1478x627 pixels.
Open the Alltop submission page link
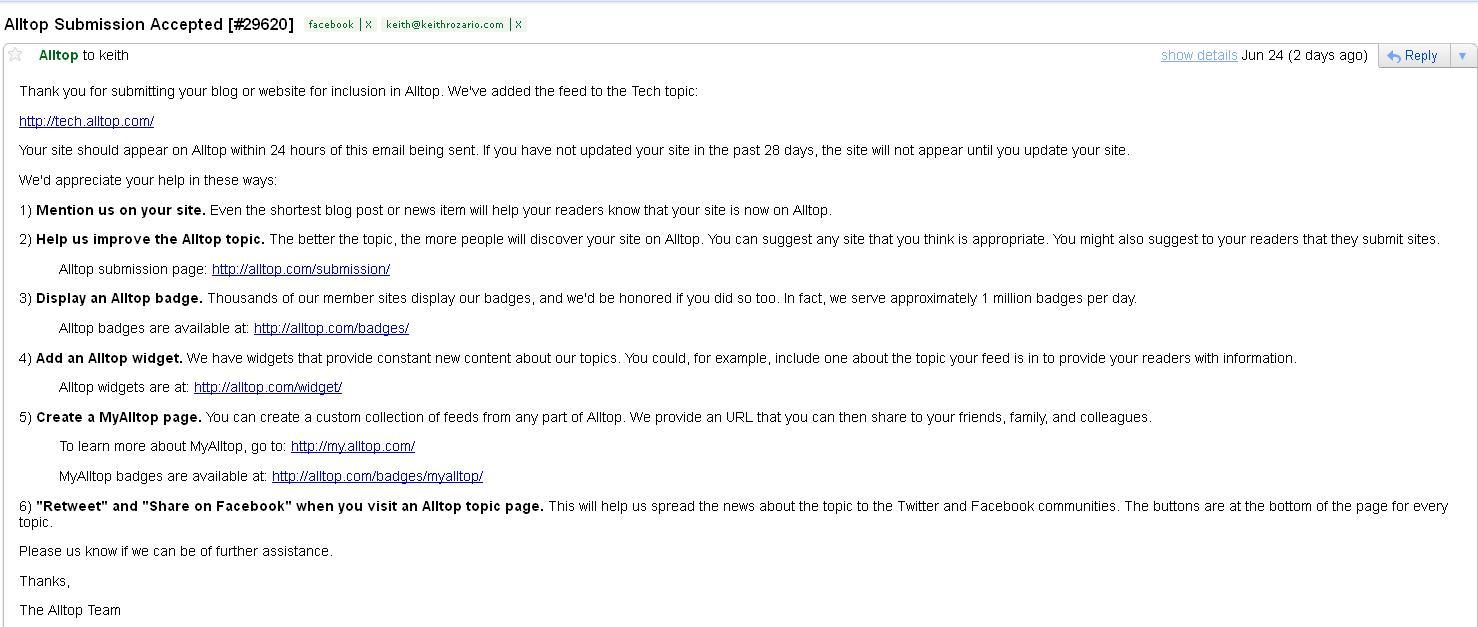[301, 269]
